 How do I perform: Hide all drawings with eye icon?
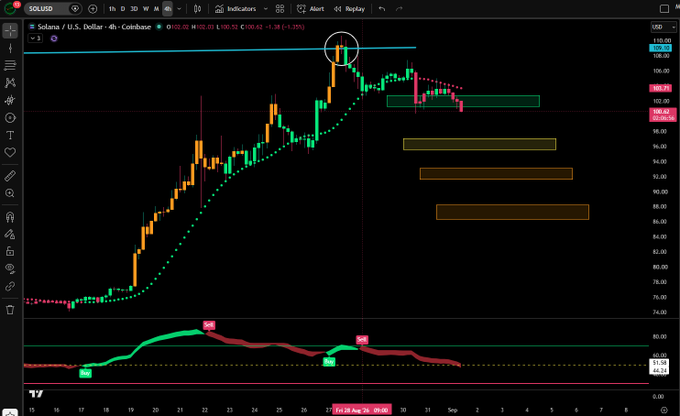(x=10, y=269)
